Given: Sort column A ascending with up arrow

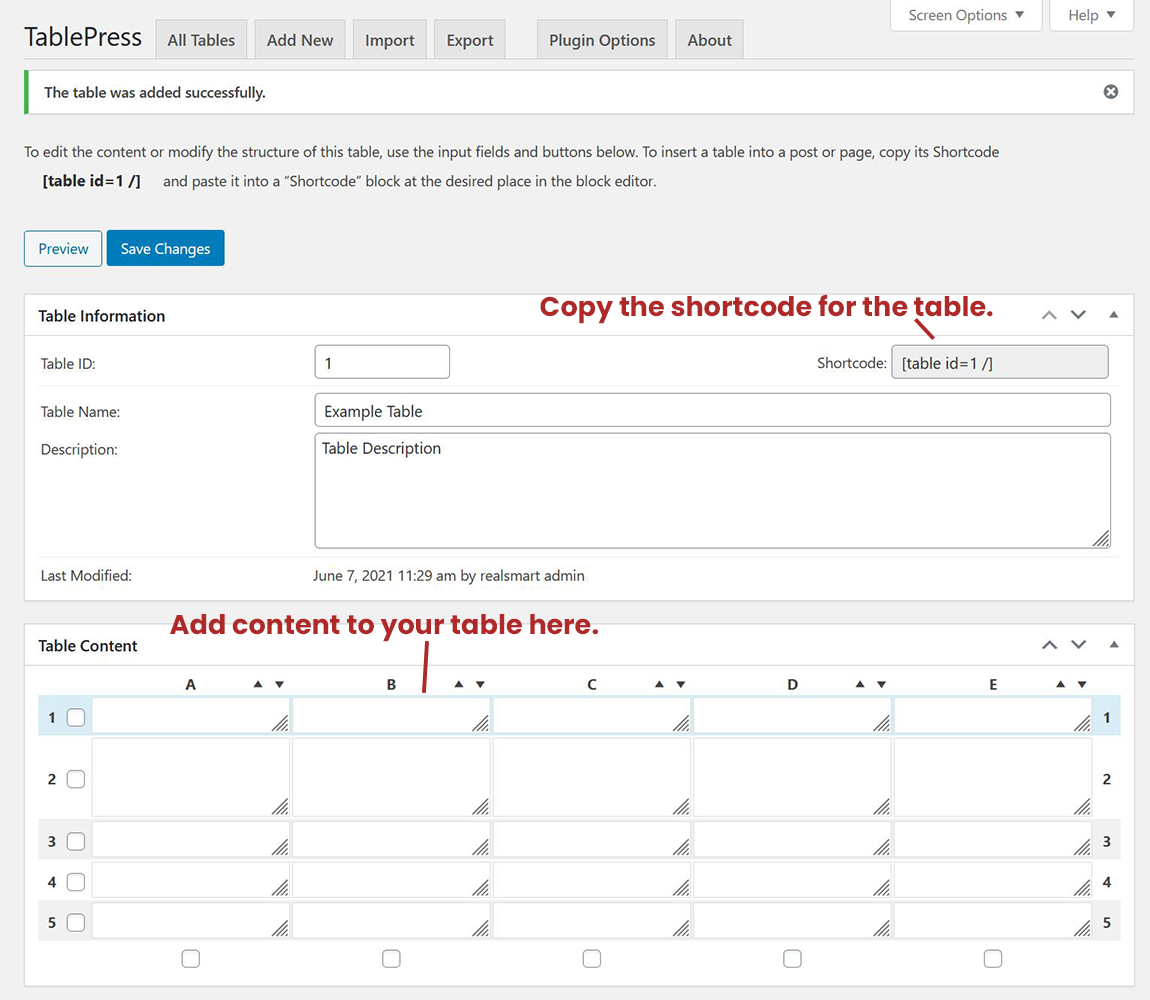Looking at the screenshot, I should (258, 685).
